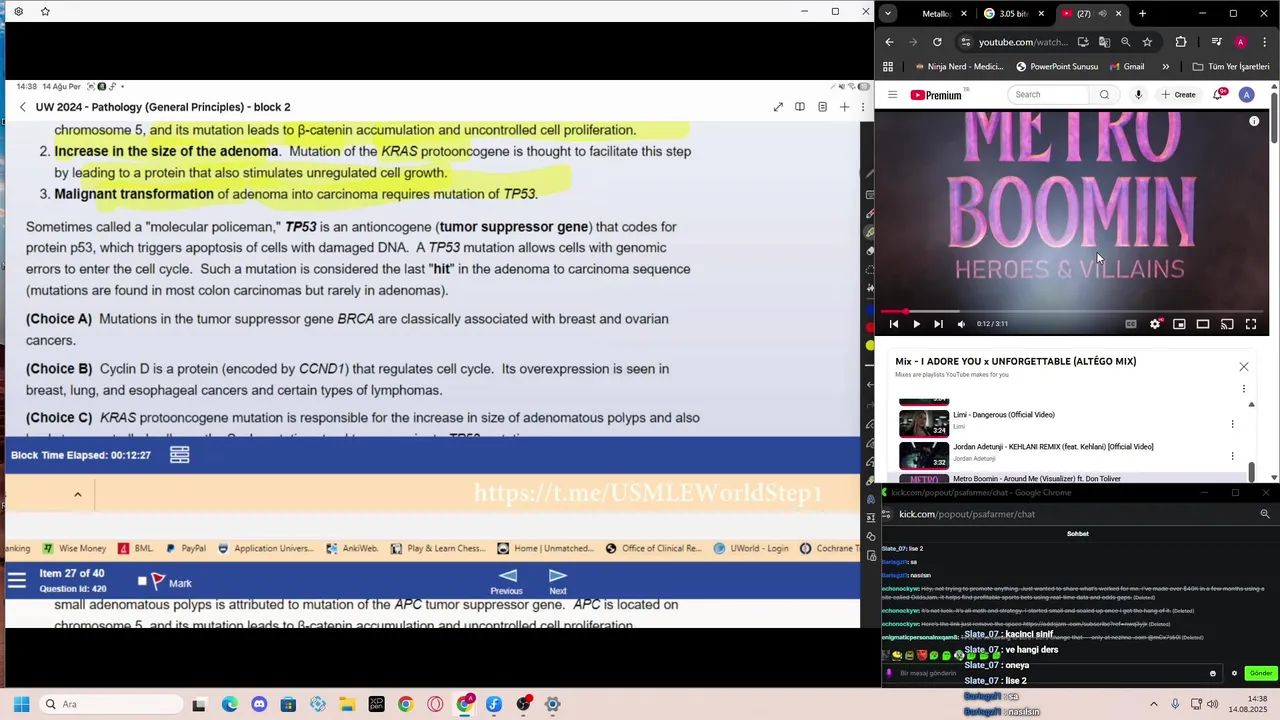Close the Mix playlist panel
This screenshot has height=720, width=1280.
point(1244,367)
